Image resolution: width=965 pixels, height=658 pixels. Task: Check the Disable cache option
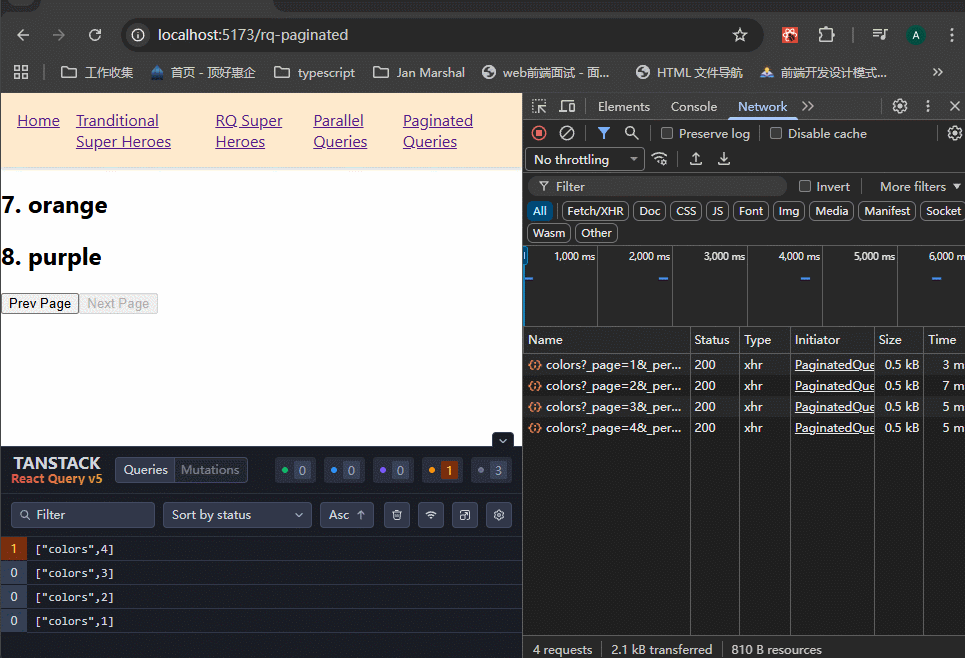pyautogui.click(x=776, y=133)
